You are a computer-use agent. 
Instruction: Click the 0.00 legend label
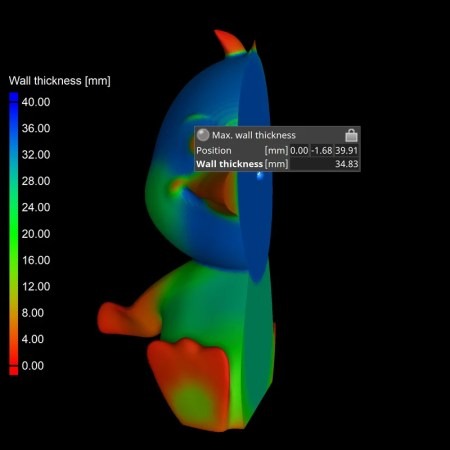pos(33,366)
